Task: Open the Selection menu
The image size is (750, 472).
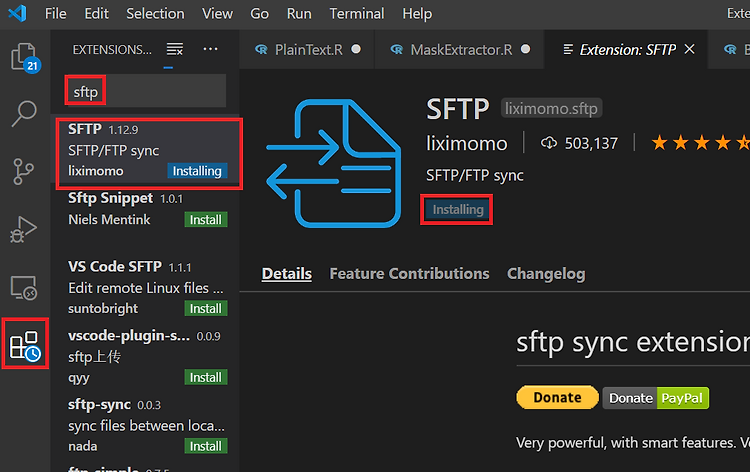Action: click(x=155, y=13)
